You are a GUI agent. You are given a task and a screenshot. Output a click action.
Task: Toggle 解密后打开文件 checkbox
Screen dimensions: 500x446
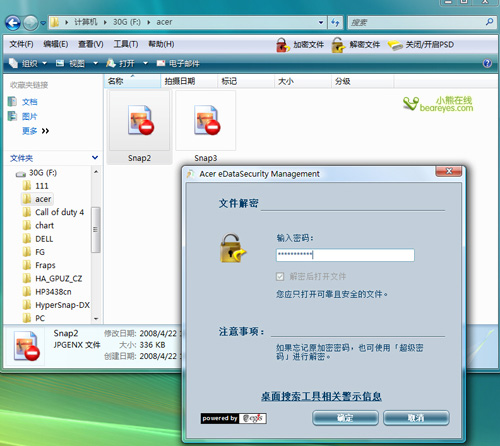coord(280,276)
